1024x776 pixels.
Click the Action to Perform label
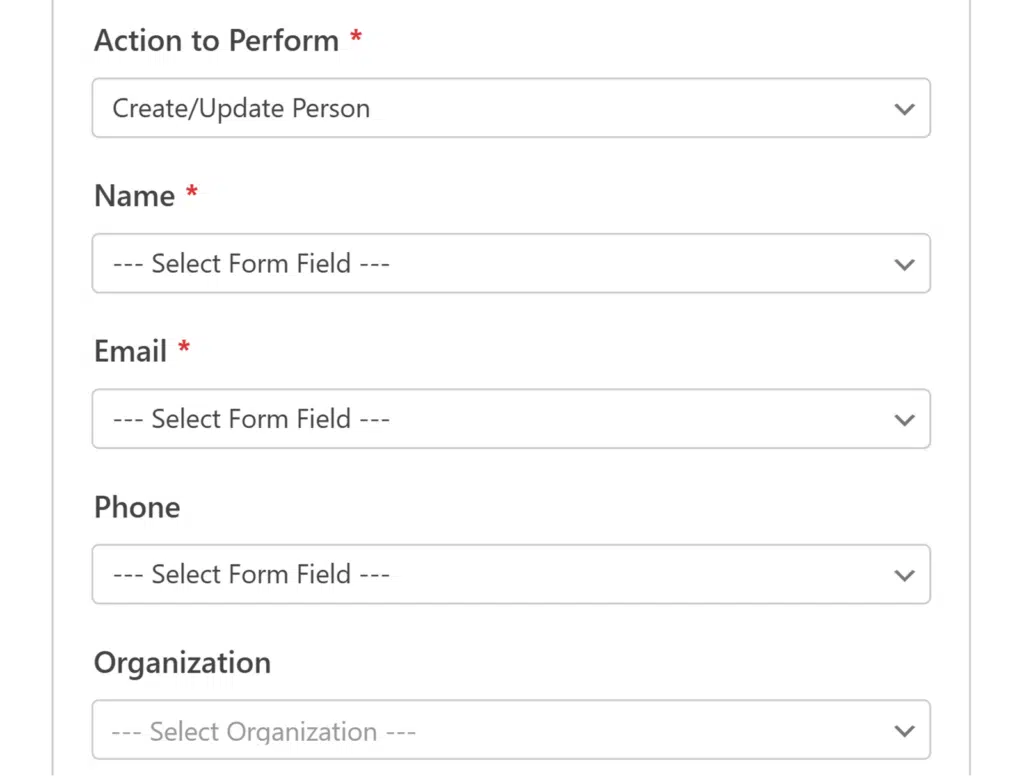click(217, 40)
